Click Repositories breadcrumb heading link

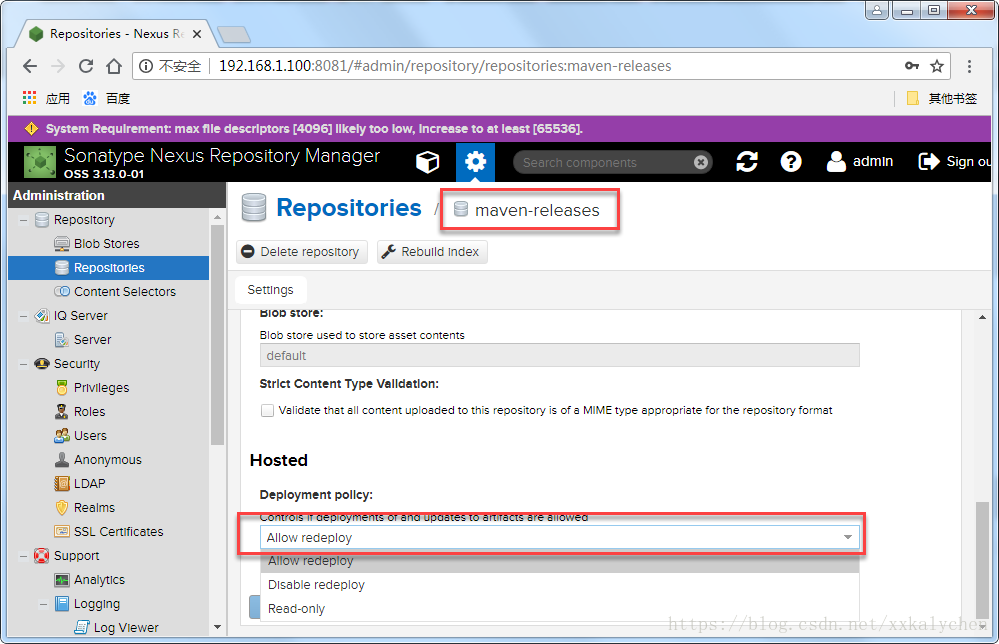click(349, 208)
